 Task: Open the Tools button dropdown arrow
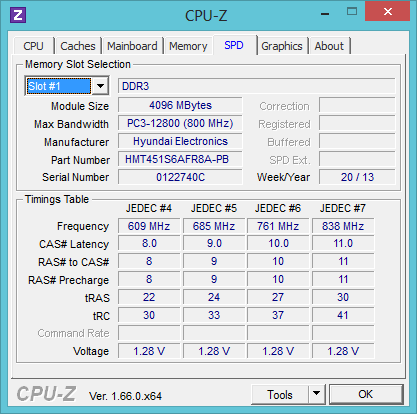[317, 394]
